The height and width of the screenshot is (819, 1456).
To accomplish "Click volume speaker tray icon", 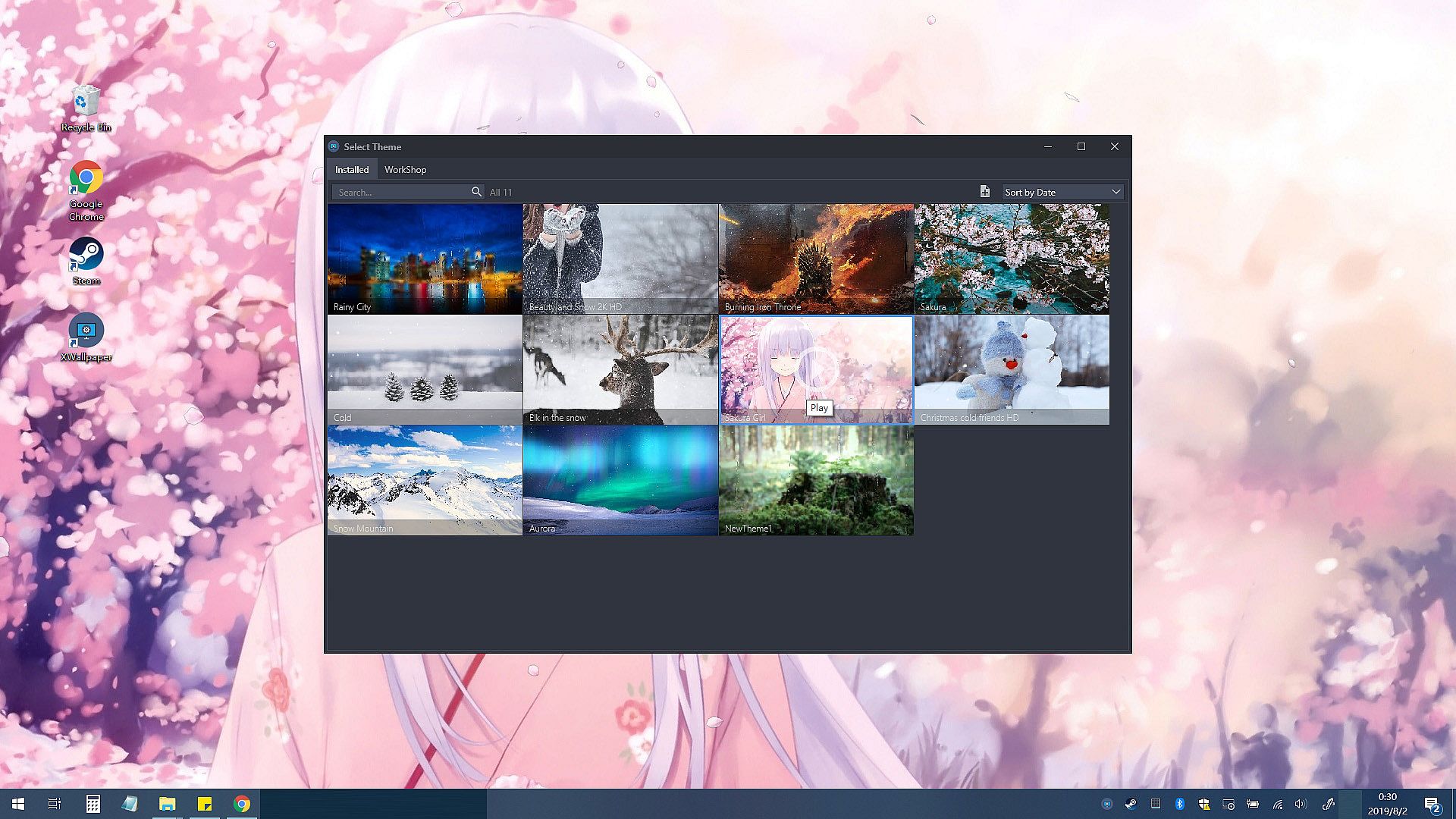I will 1301,804.
